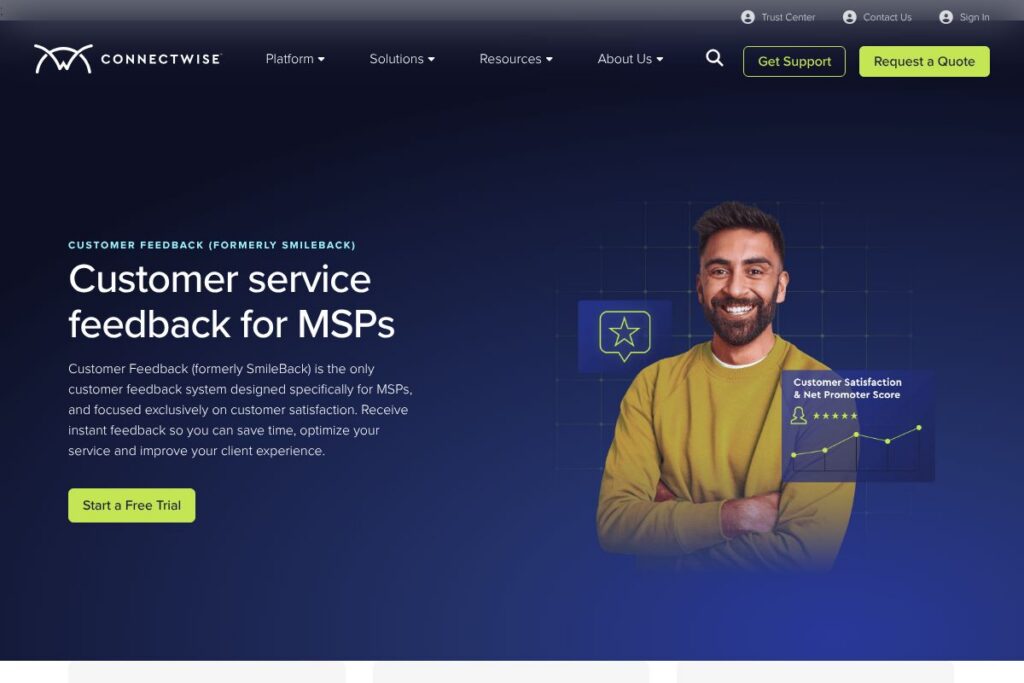Click the Sign In person icon
1024x683 pixels.
(x=946, y=17)
